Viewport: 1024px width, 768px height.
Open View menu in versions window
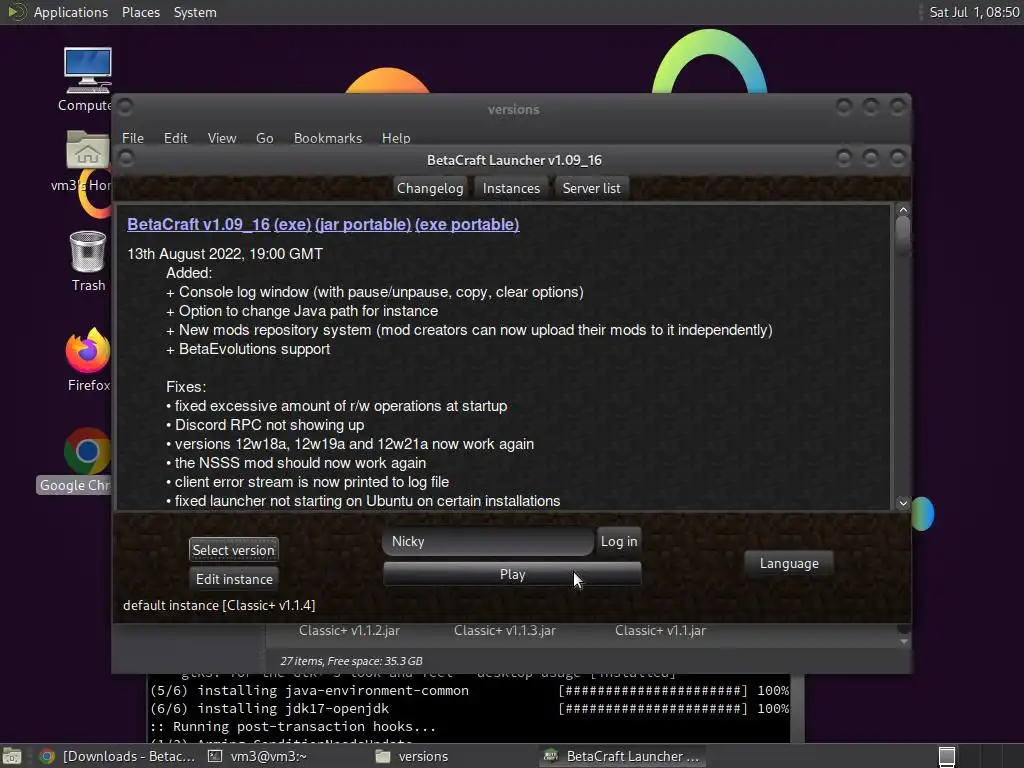tap(221, 138)
